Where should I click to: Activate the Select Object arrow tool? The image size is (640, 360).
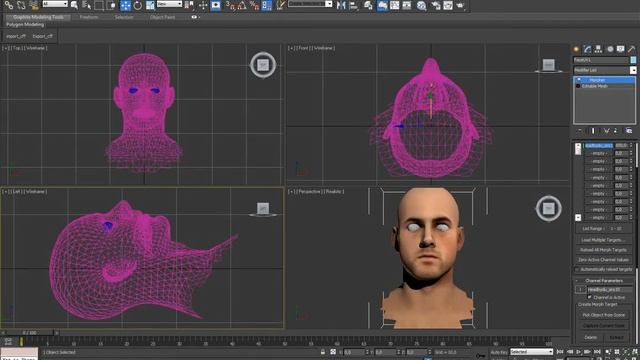coord(74,5)
